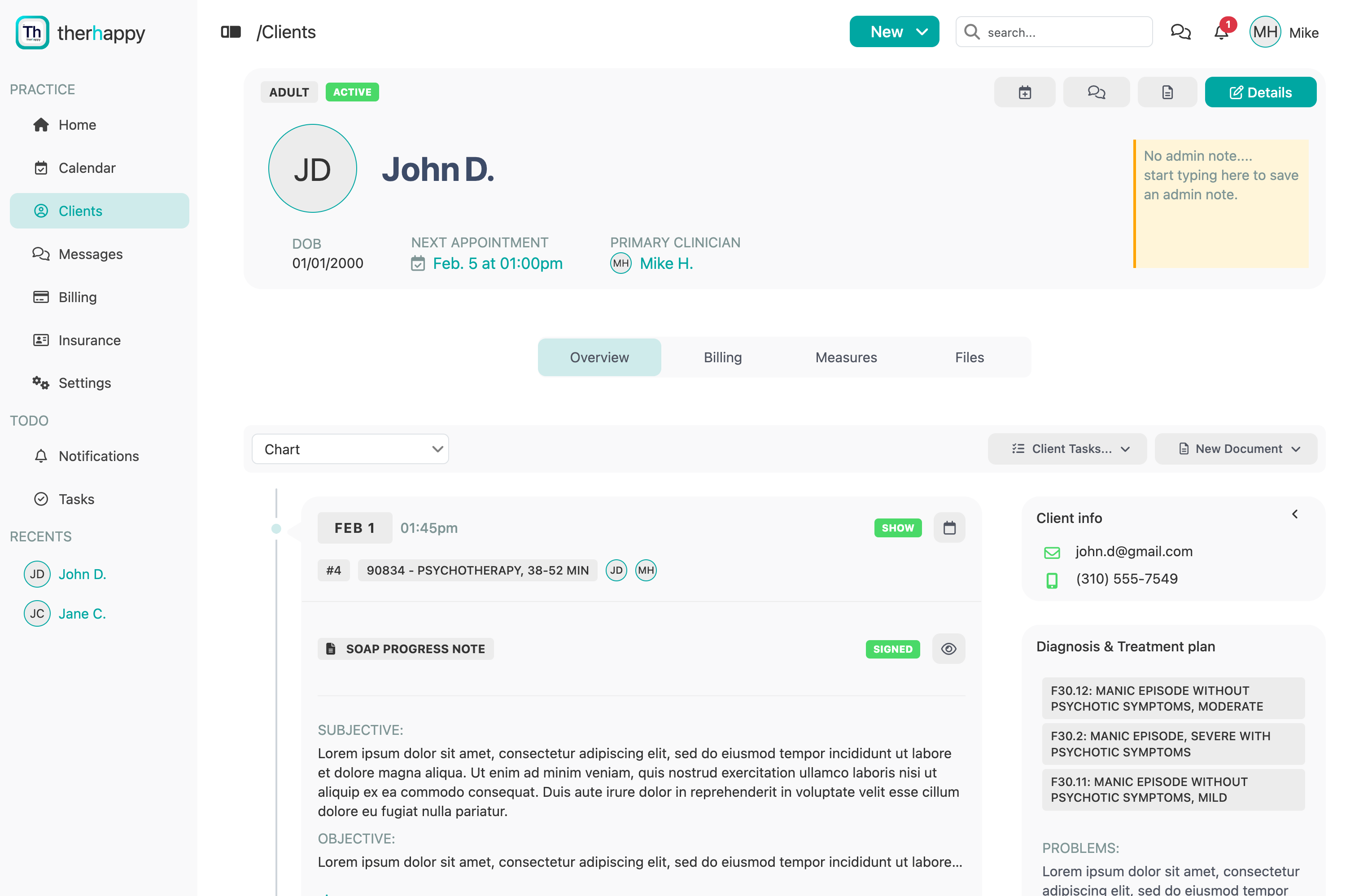Preview the signed SOAP Progress Note via eye icon
Screen dimensions: 1372x896
pyautogui.click(x=948, y=649)
